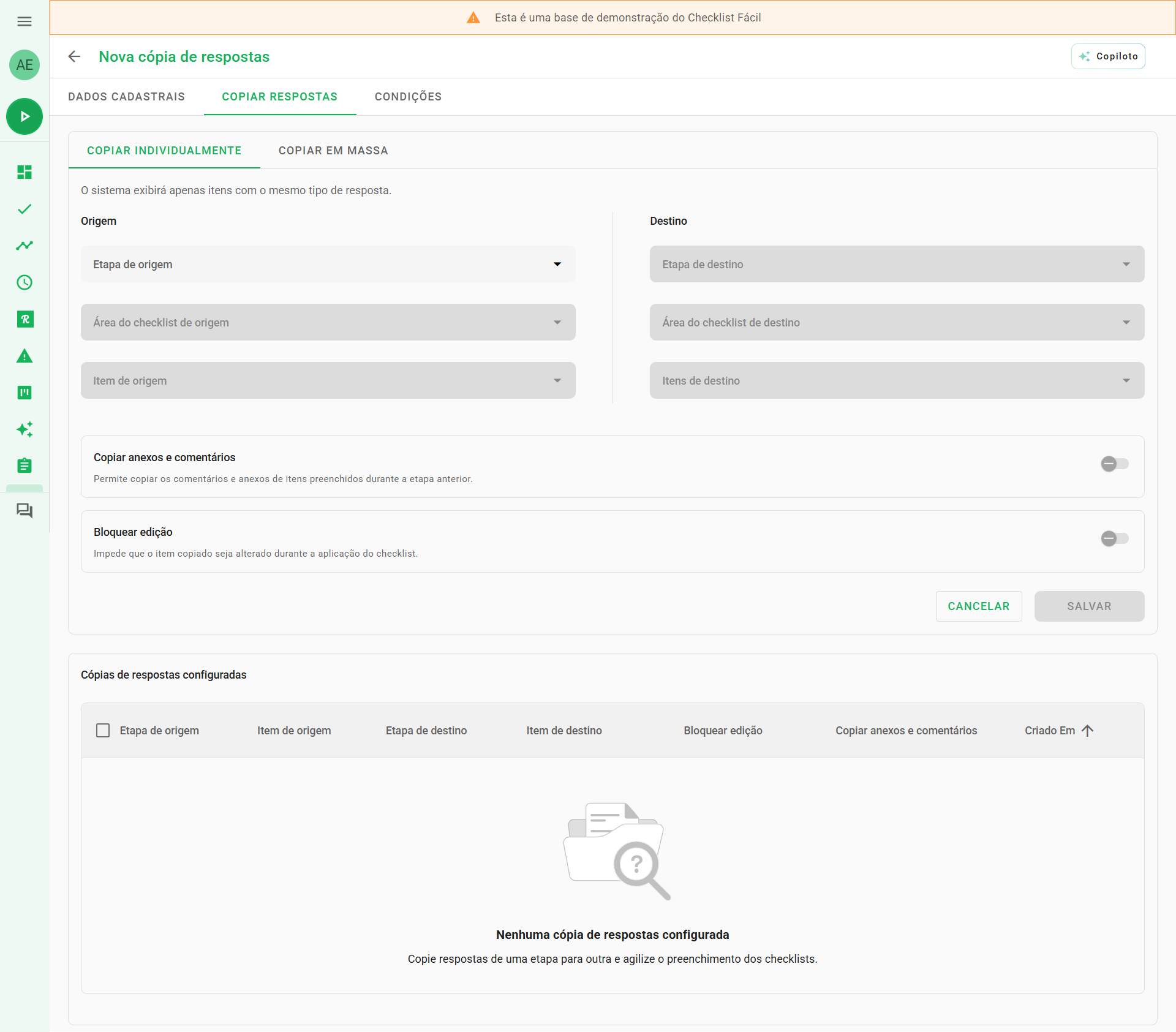Image resolution: width=1176 pixels, height=1032 pixels.
Task: Check the select-all checkbox in table header
Action: click(x=103, y=730)
